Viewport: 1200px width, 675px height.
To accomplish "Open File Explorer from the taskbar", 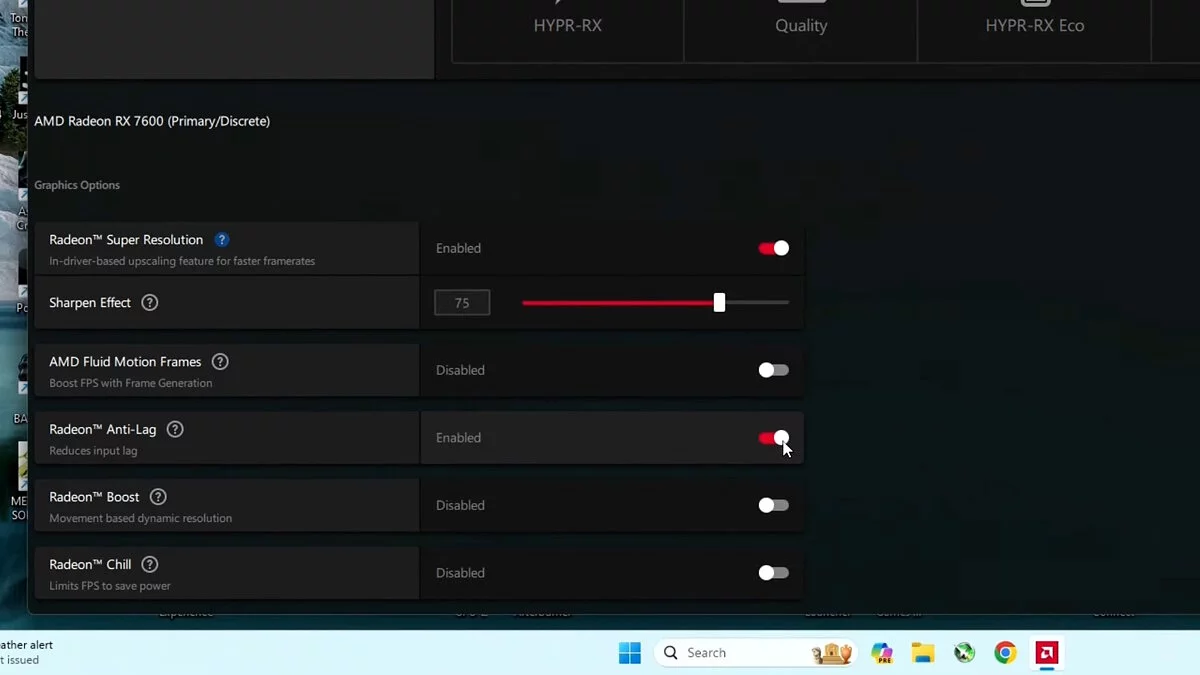I will (922, 653).
